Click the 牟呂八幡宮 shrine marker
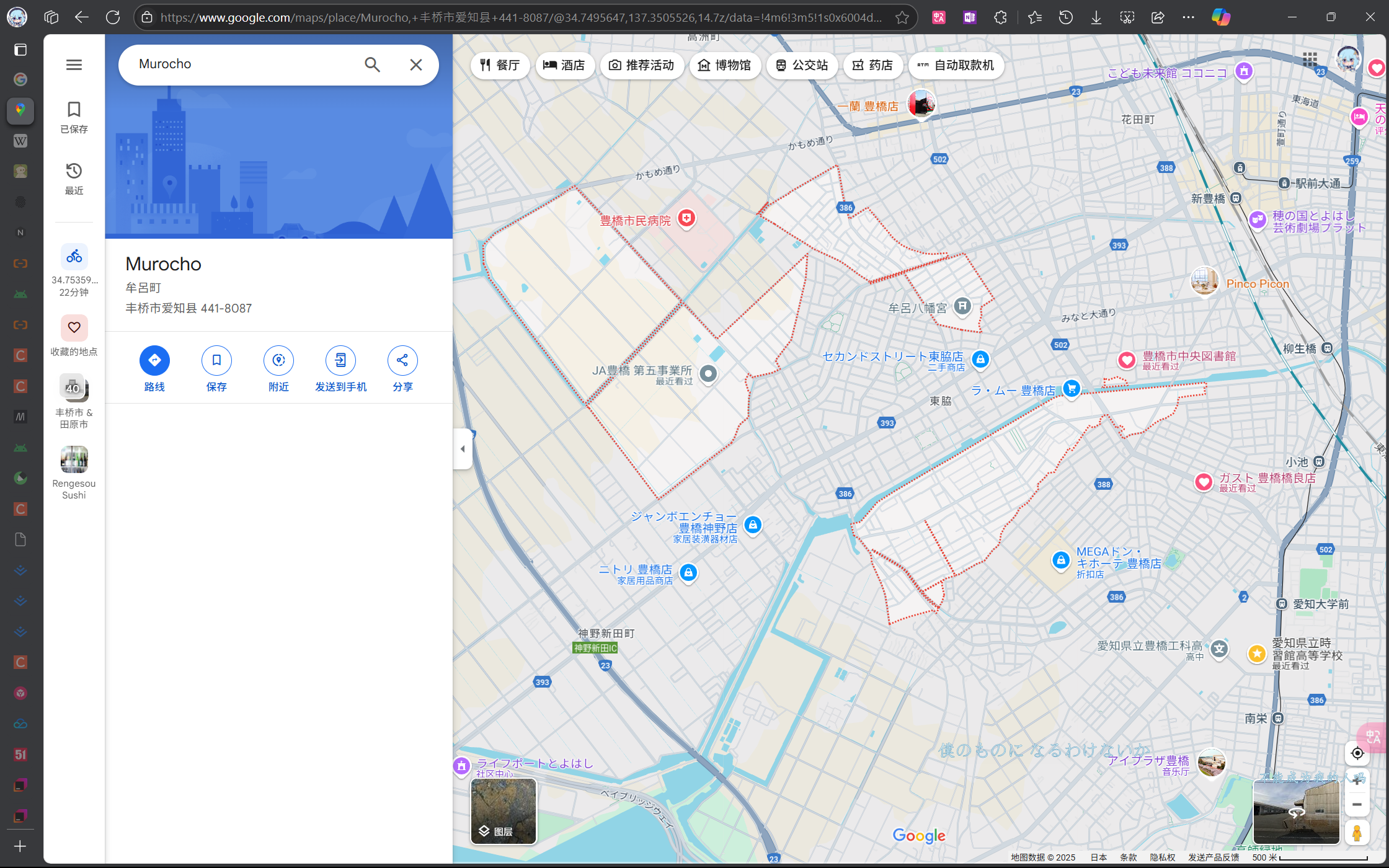 [x=962, y=306]
